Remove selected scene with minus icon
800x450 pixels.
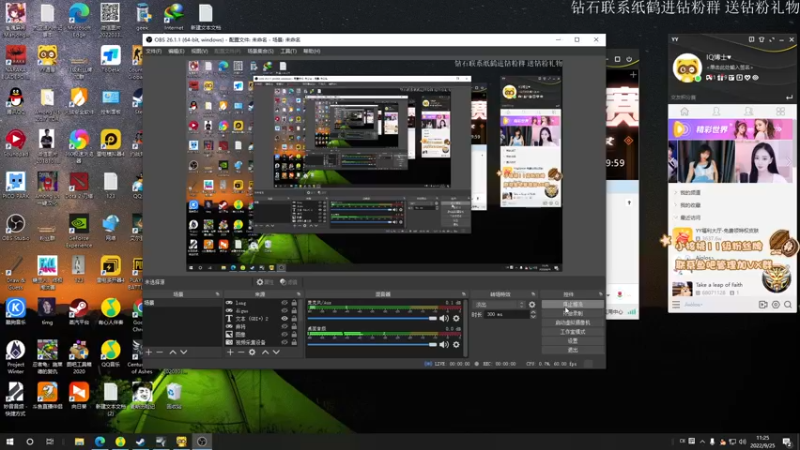[159, 352]
